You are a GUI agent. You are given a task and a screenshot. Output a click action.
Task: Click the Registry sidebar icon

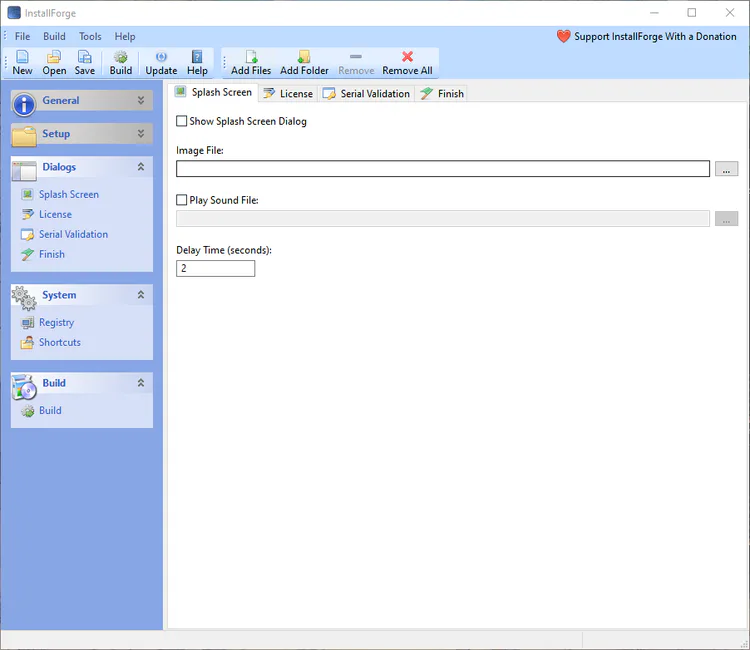tap(27, 322)
